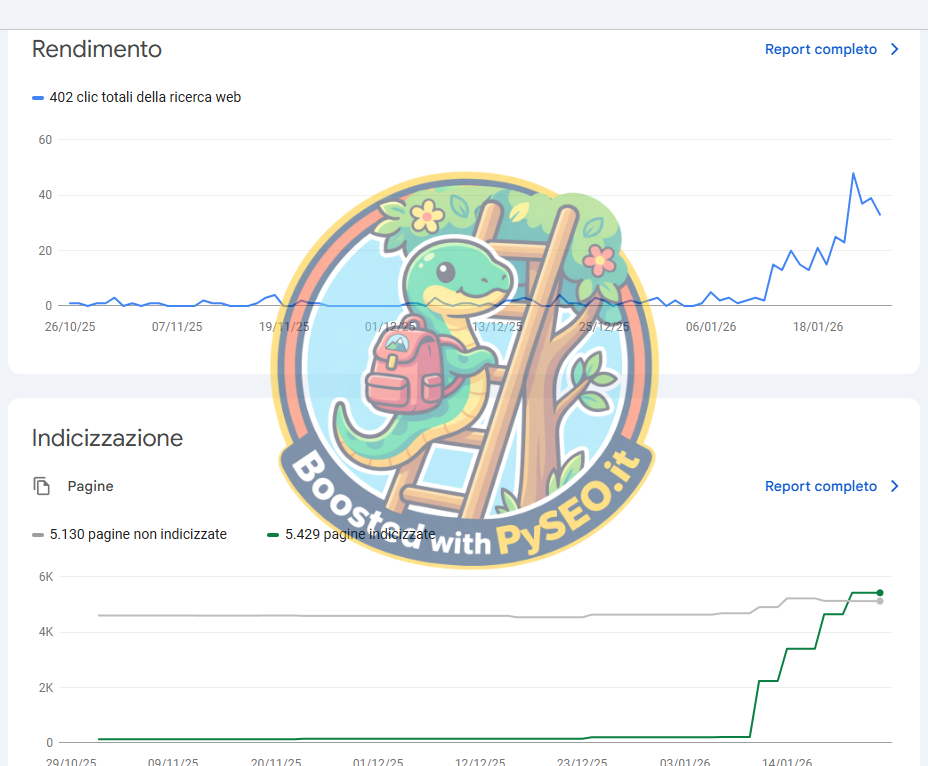Click the blue legend marker for clic totali
This screenshot has width=928, height=766.
[38, 98]
